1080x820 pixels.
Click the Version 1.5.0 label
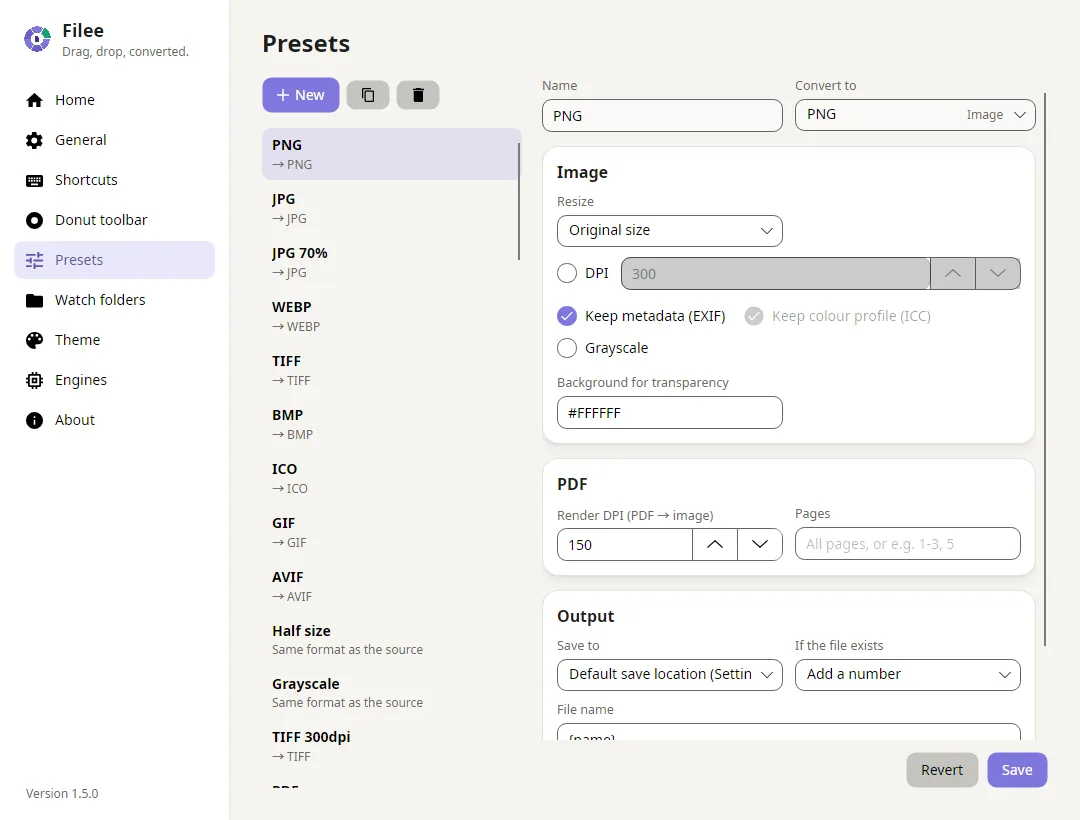click(62, 793)
